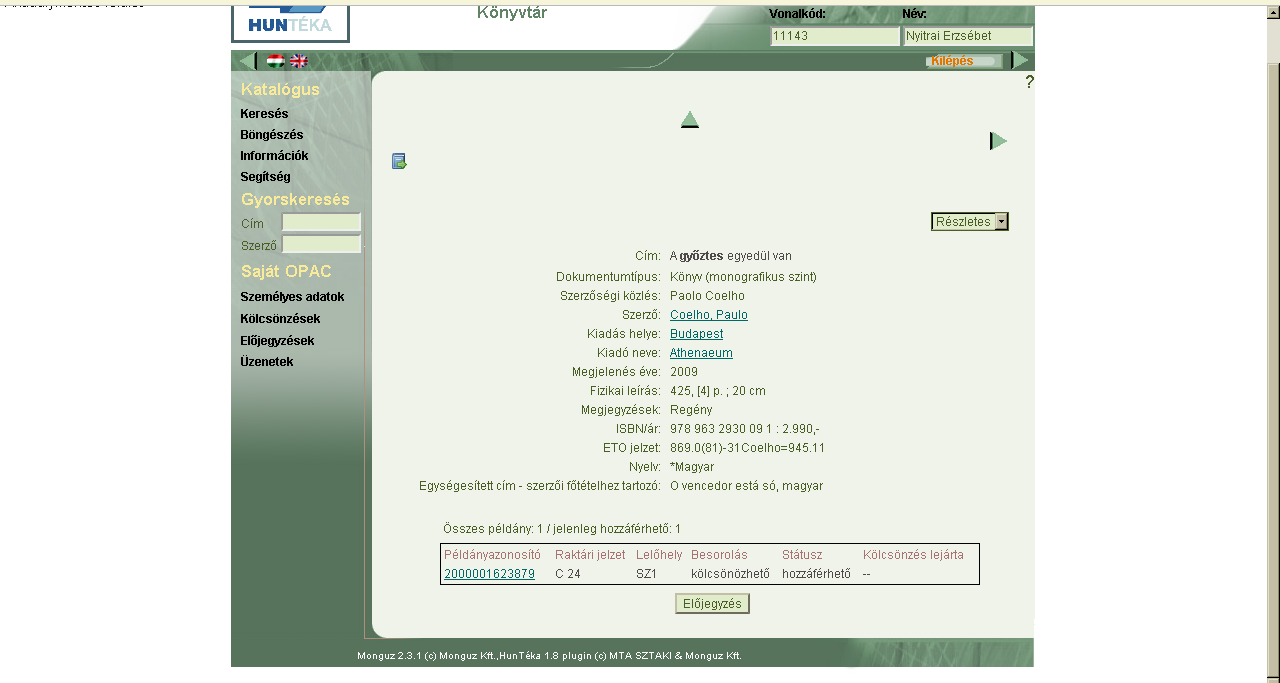Click the Státusz value hozzáférhető
The height and width of the screenshot is (683, 1280).
816,574
